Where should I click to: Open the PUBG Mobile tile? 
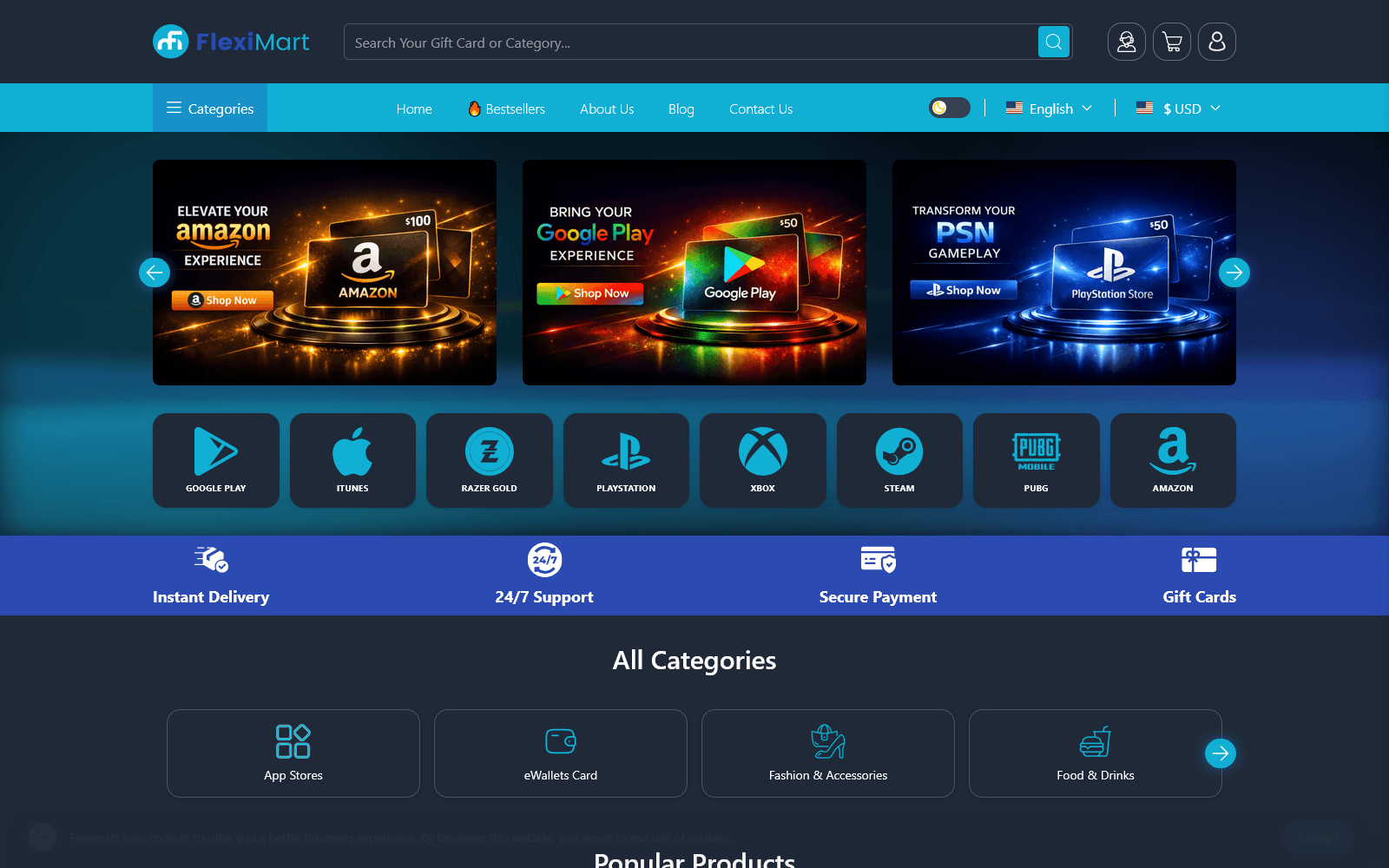pyautogui.click(x=1037, y=460)
